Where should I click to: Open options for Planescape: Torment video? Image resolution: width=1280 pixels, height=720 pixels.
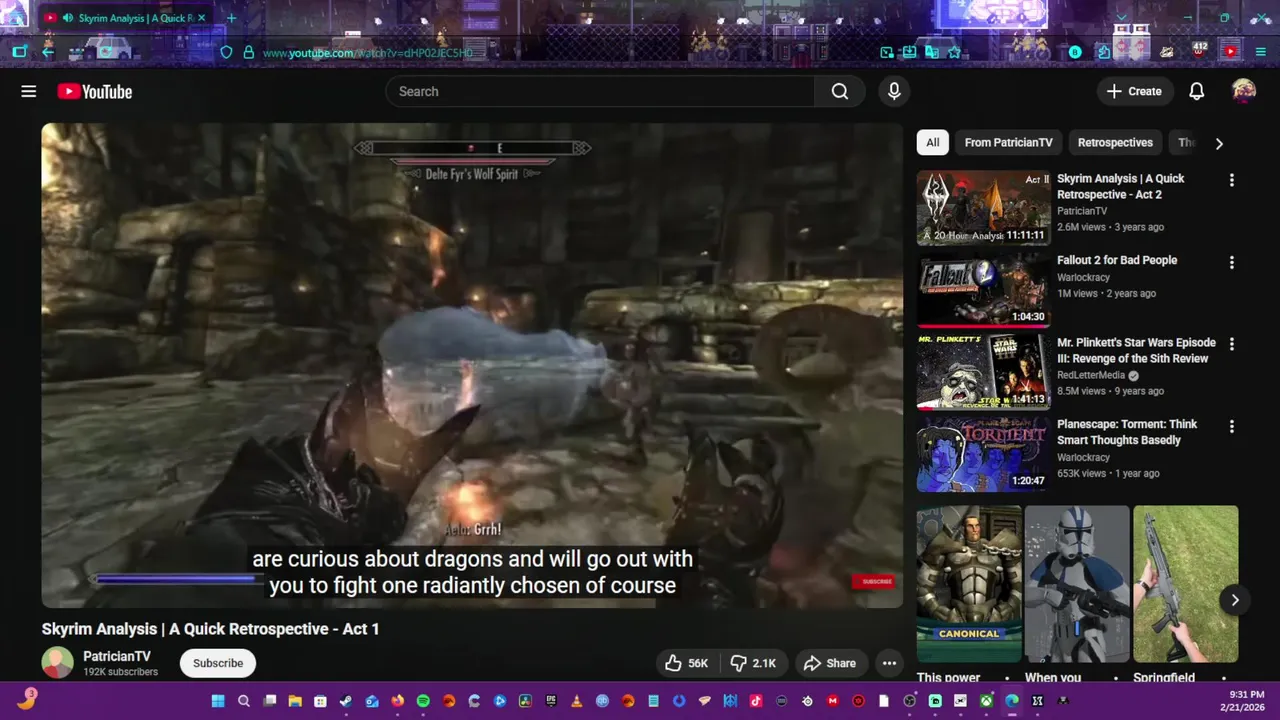tap(1231, 426)
